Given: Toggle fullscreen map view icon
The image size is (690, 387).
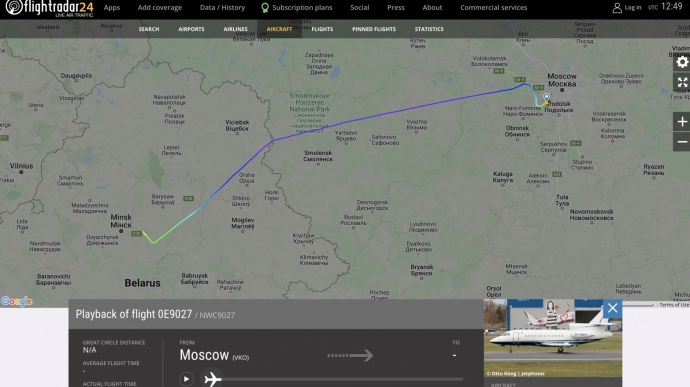Looking at the screenshot, I should (682, 82).
